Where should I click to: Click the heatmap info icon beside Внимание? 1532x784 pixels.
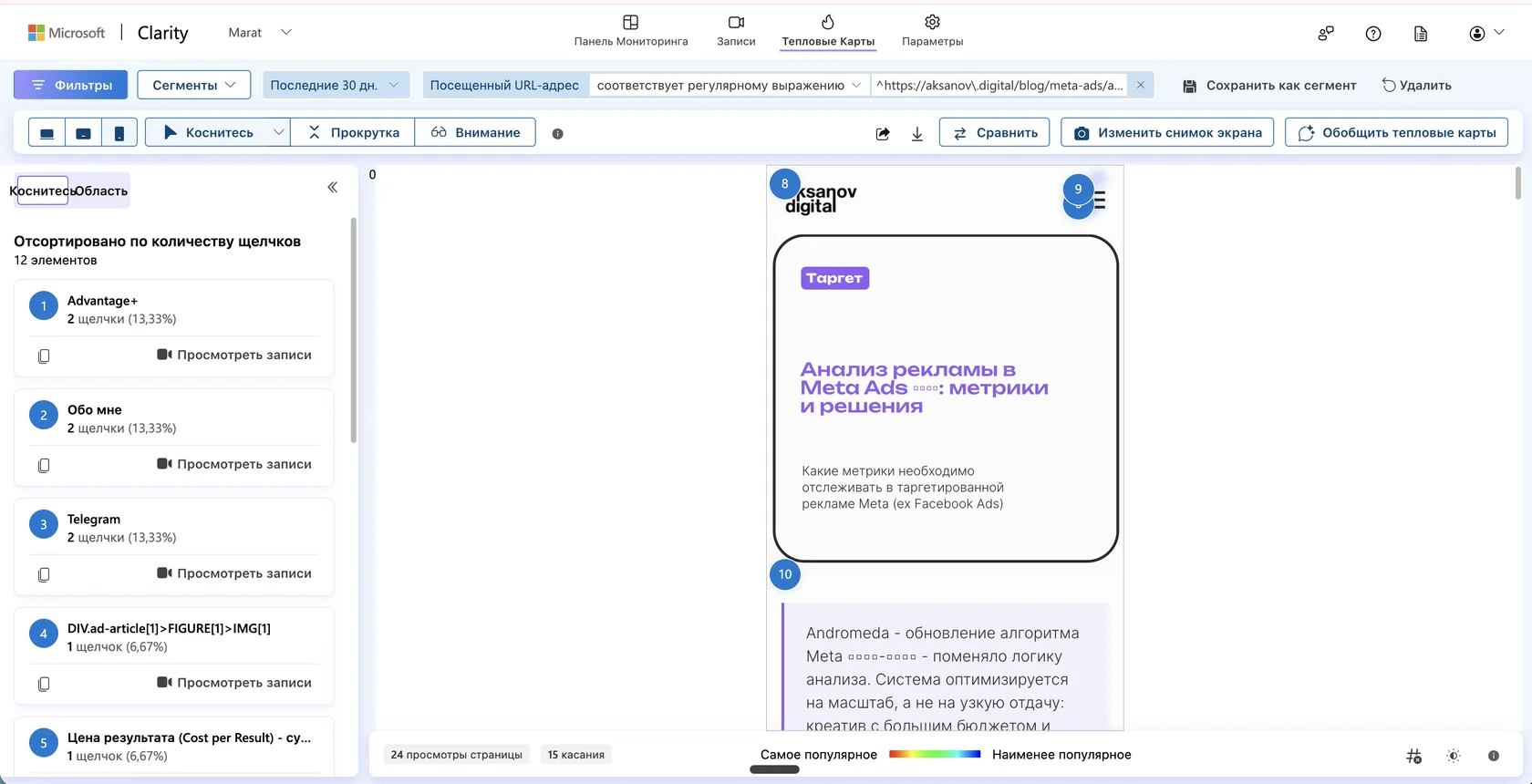coord(558,133)
